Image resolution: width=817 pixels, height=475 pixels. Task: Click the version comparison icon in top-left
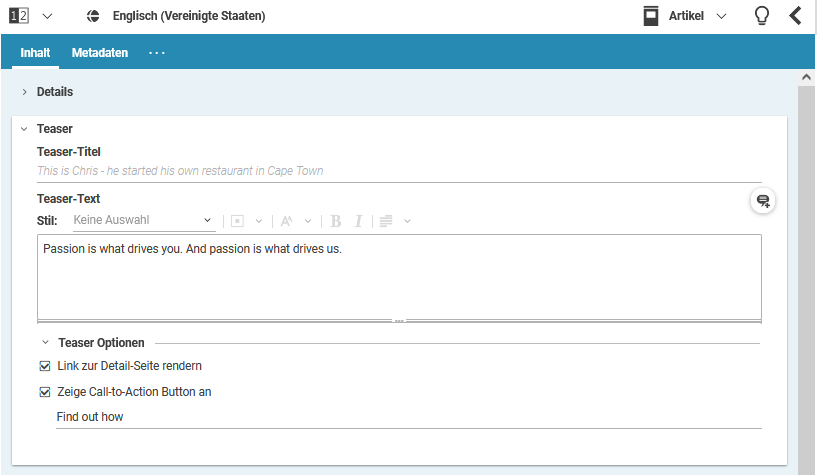[19, 16]
